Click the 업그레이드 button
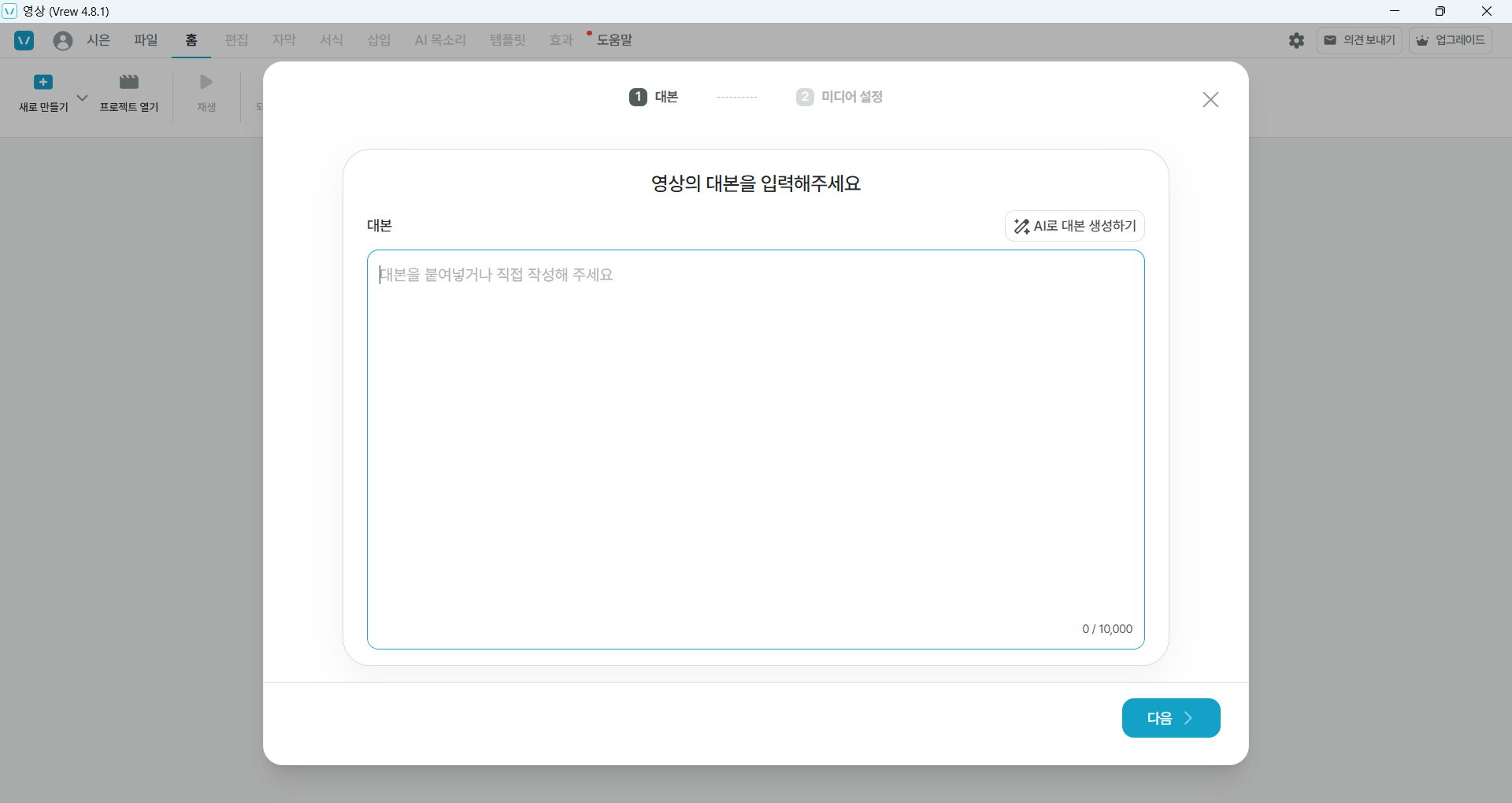The image size is (1512, 803). pyautogui.click(x=1451, y=40)
